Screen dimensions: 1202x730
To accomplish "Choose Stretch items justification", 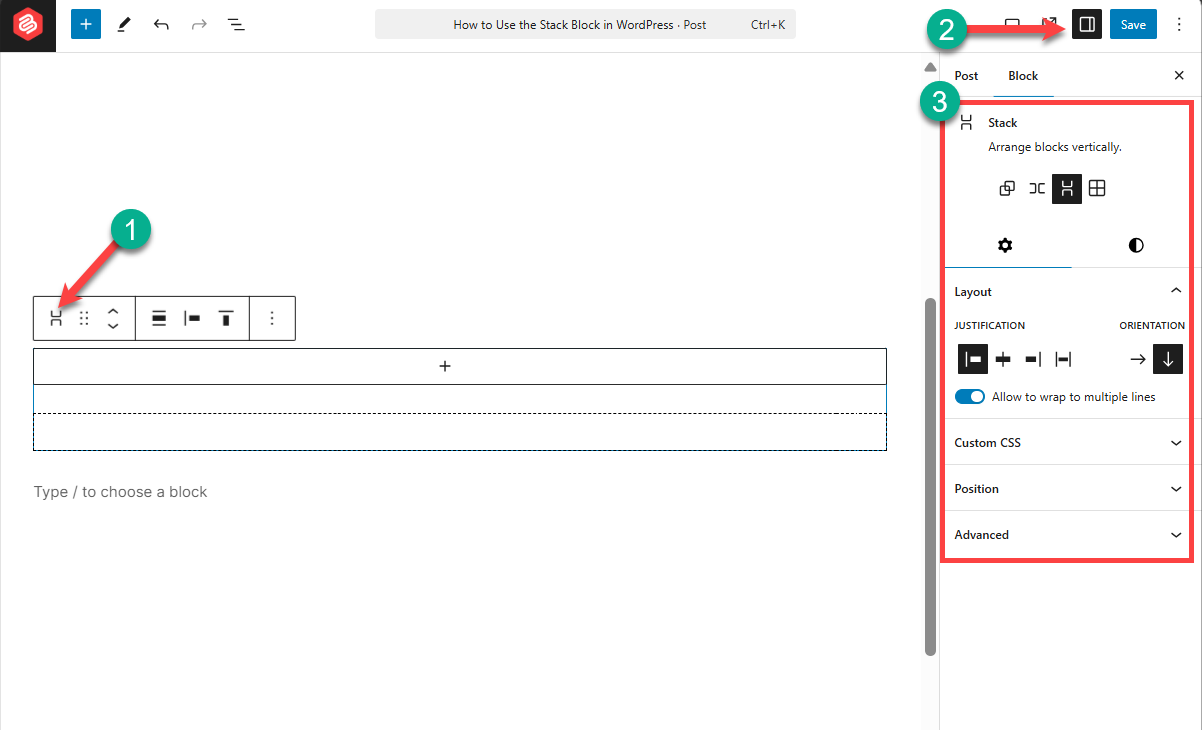I will (x=1063, y=359).
